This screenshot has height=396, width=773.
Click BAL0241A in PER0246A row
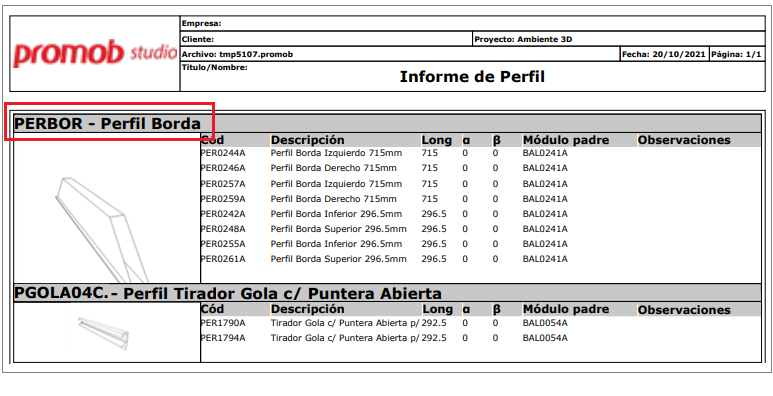click(x=545, y=168)
